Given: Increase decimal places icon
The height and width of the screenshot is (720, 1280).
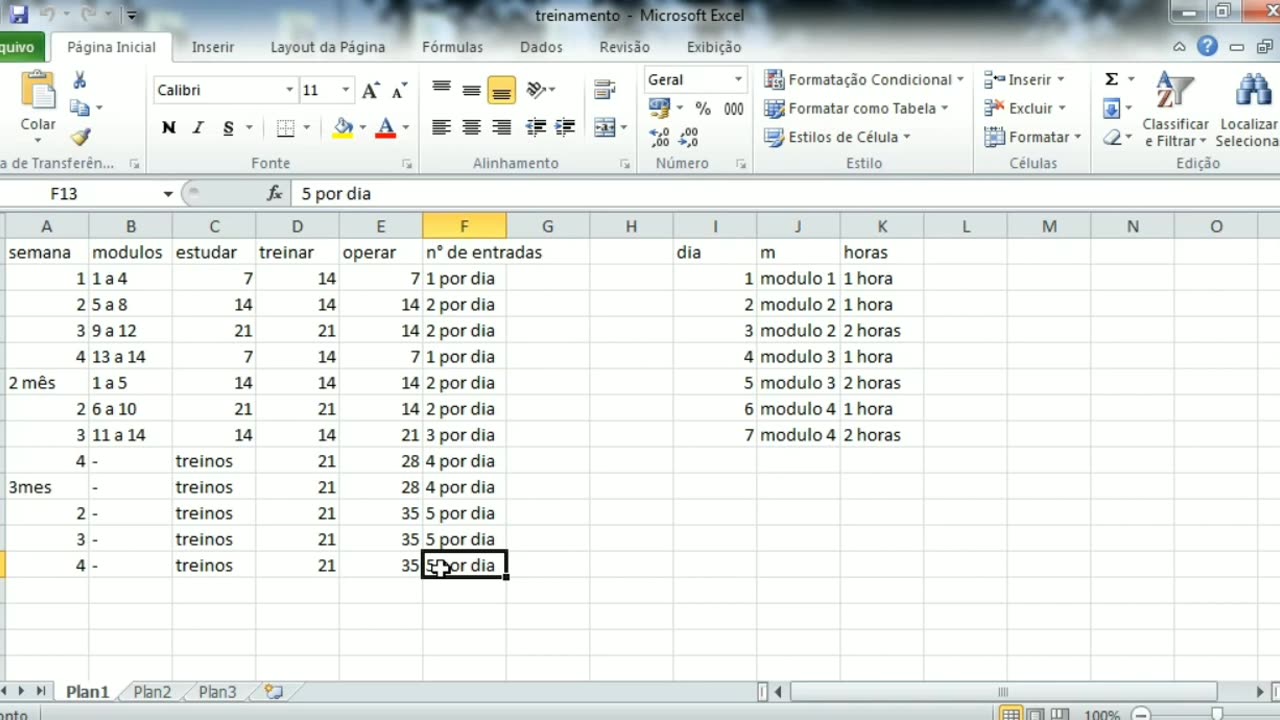Looking at the screenshot, I should pos(659,137).
